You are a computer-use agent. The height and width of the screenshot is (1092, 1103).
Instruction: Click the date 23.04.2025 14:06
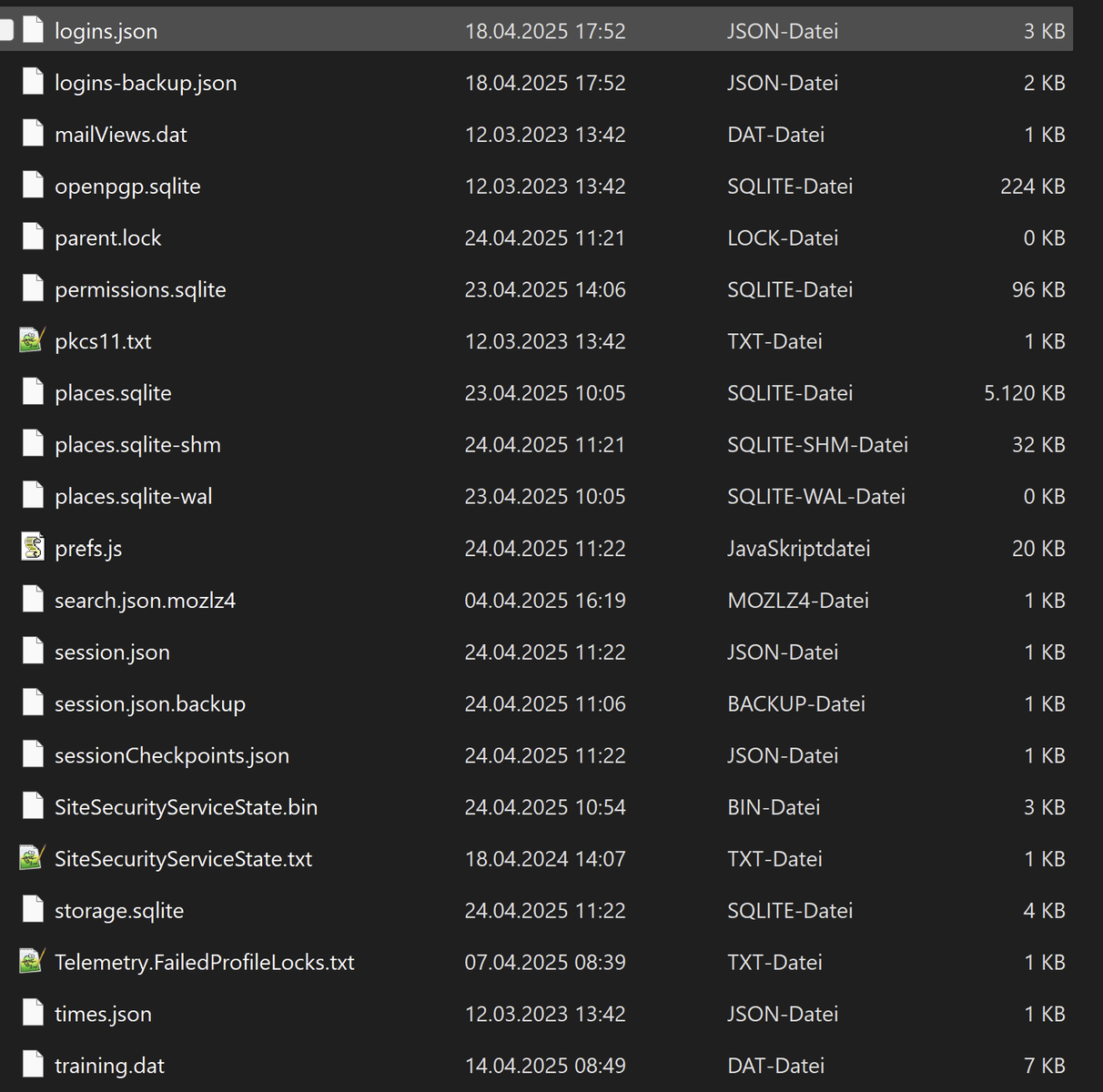click(x=545, y=289)
